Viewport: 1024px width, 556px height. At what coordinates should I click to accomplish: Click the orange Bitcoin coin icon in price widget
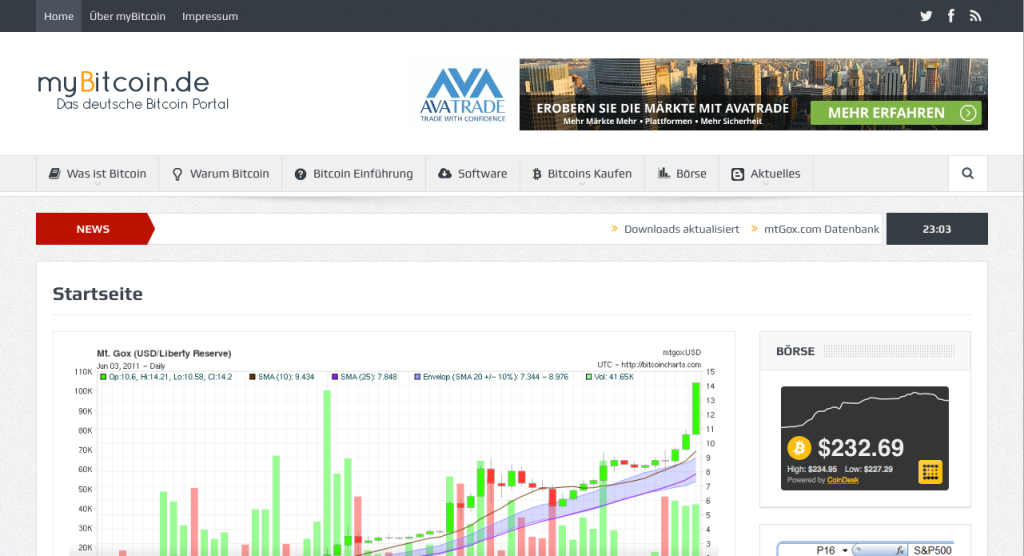coord(799,448)
